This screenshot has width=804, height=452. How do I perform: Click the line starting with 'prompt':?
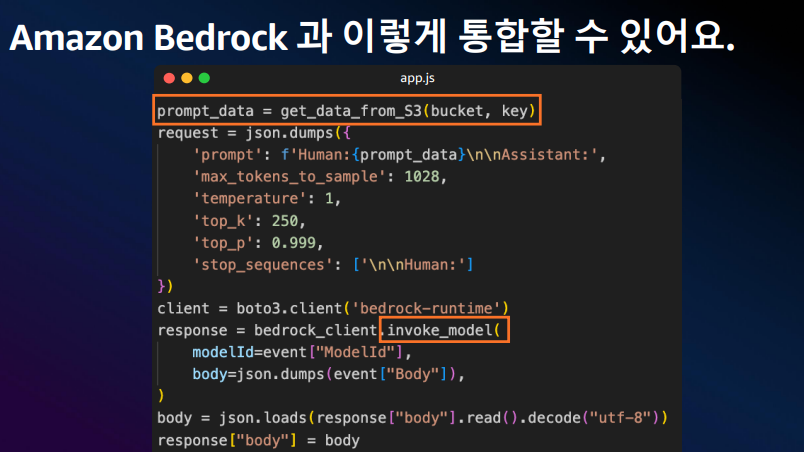tap(399, 155)
